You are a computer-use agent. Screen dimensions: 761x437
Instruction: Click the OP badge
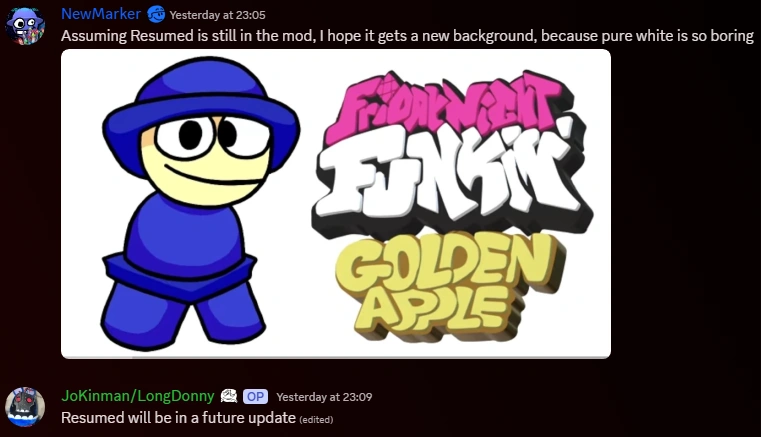click(255, 397)
